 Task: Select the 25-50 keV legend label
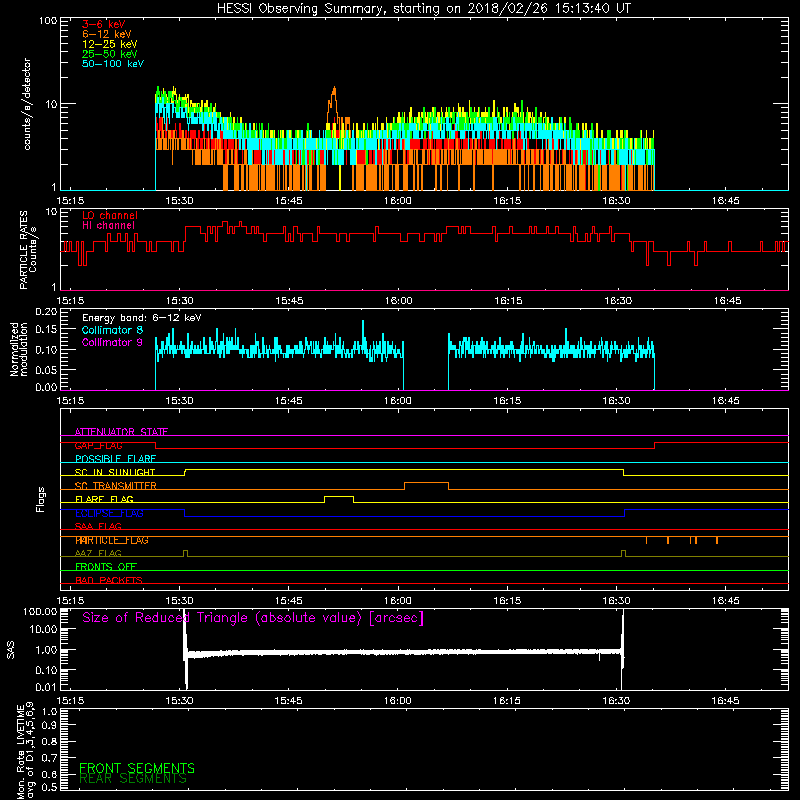click(110, 54)
